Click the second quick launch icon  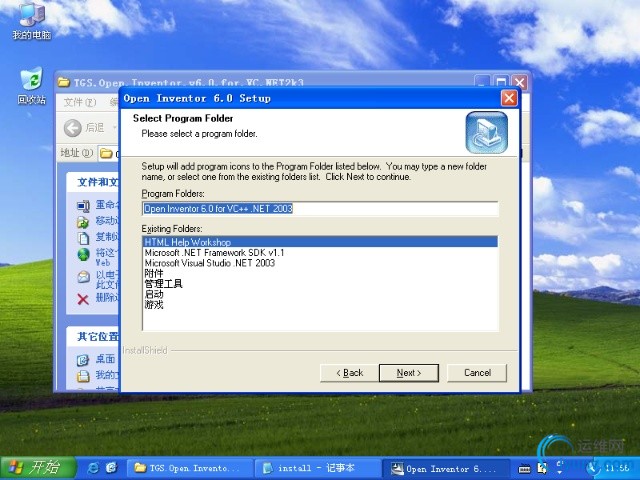pos(111,468)
